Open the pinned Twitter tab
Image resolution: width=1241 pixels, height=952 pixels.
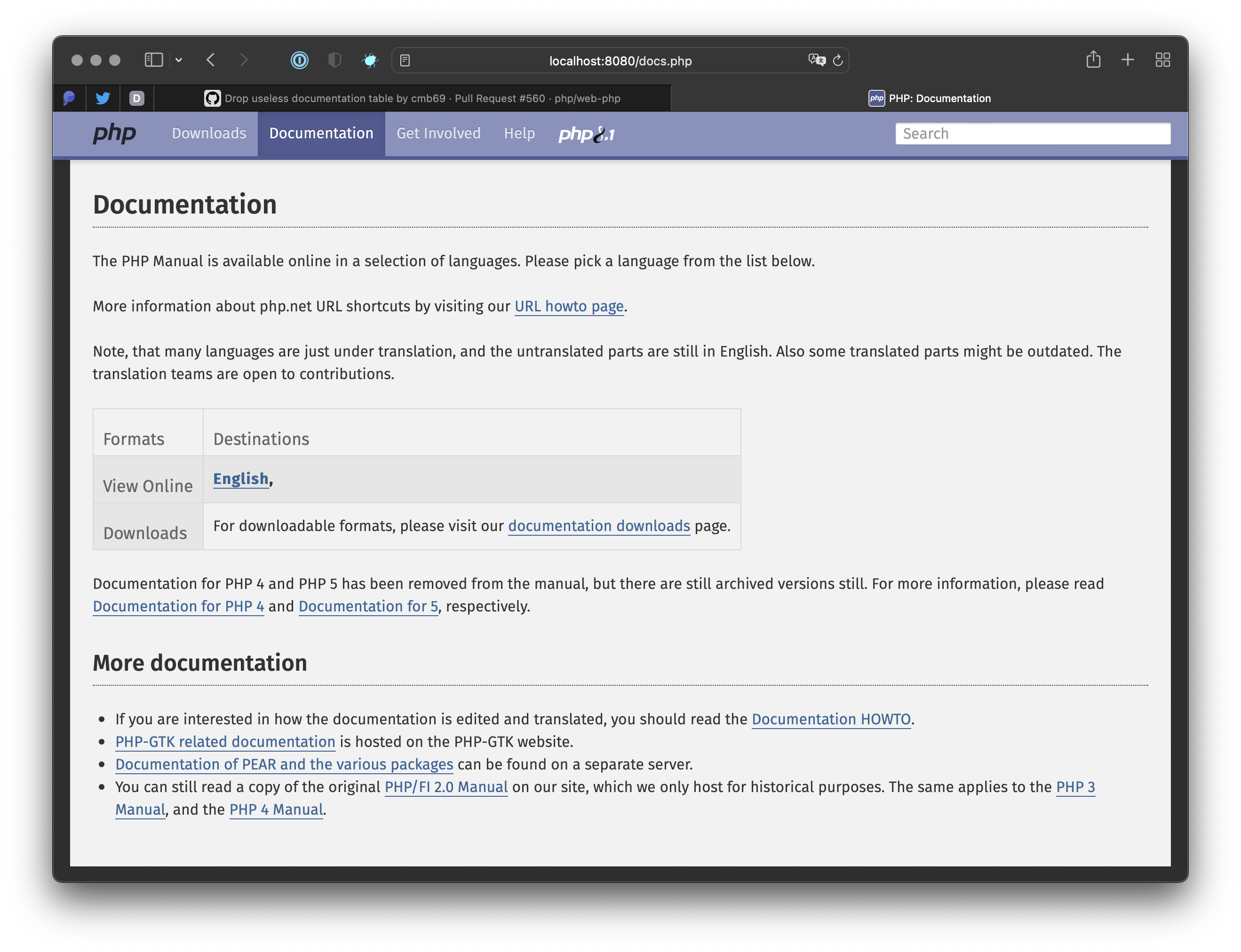pos(103,98)
